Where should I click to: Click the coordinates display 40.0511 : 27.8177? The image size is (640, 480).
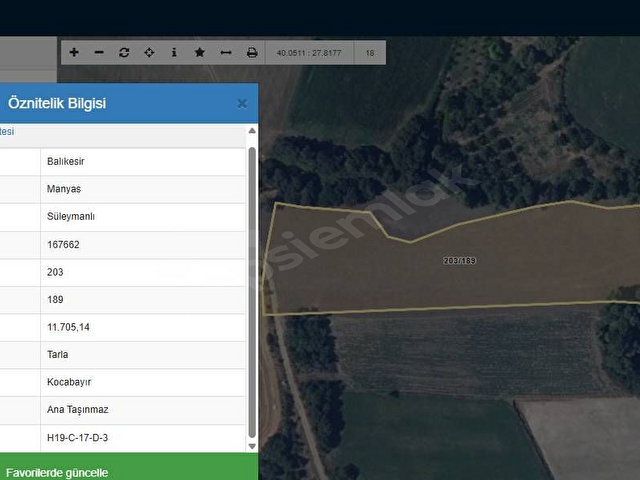(x=309, y=53)
